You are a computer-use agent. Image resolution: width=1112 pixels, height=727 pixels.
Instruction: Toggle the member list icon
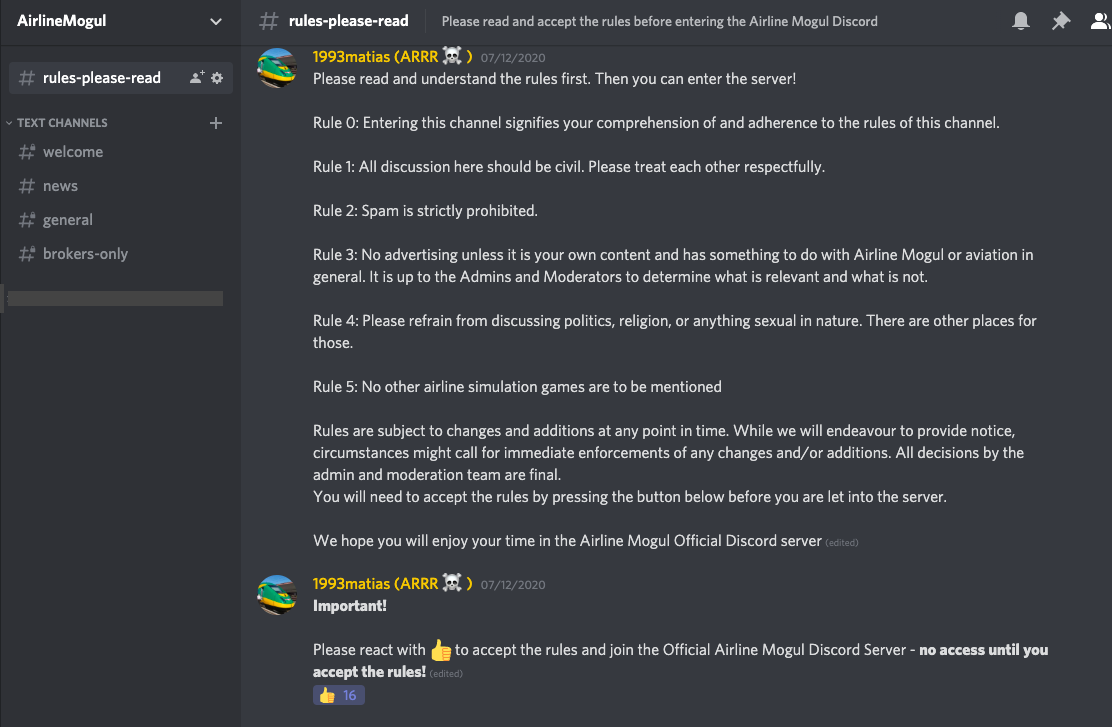click(x=1100, y=21)
